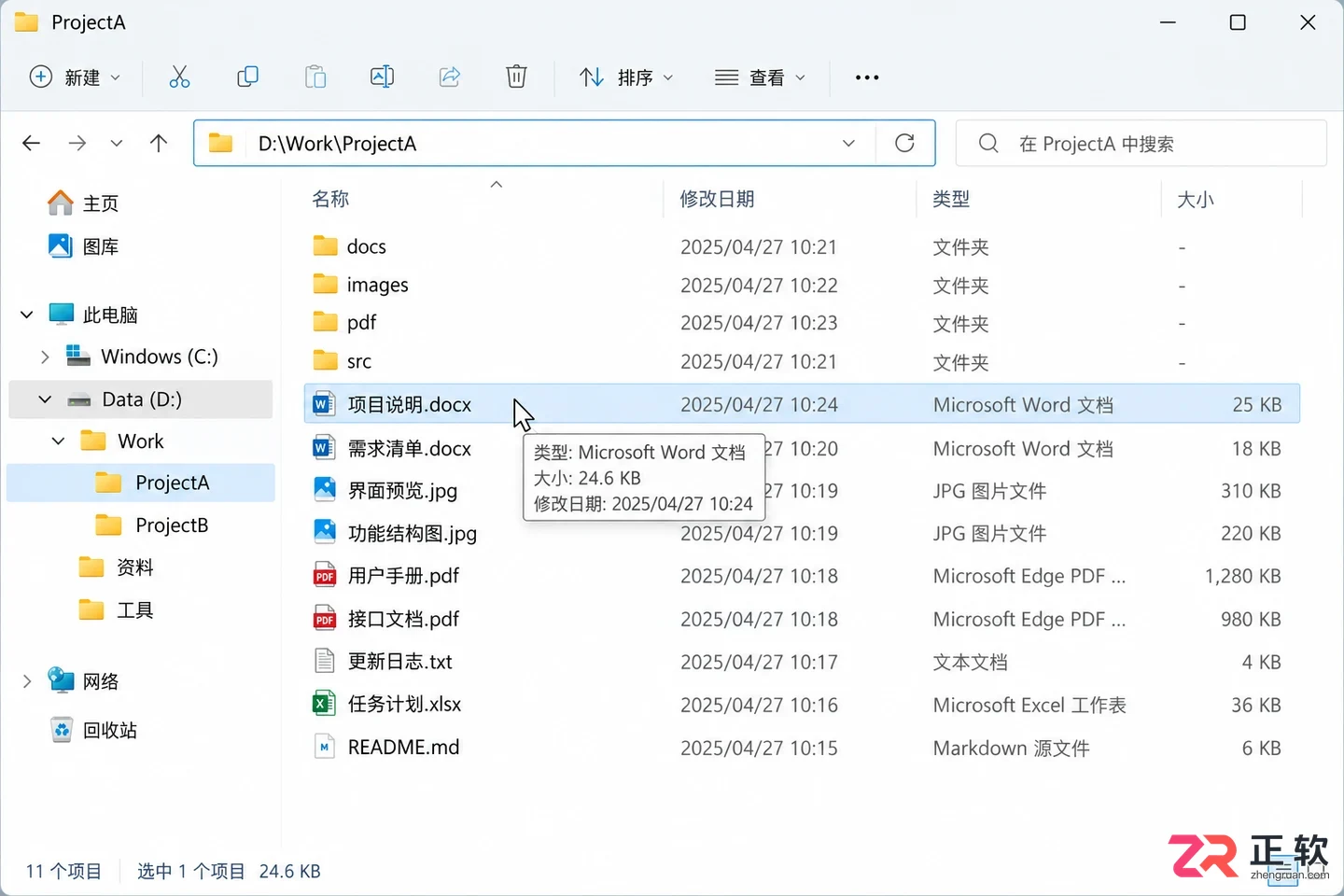Sort by Size (大小) column header
This screenshot has height=896, width=1344.
(1196, 199)
